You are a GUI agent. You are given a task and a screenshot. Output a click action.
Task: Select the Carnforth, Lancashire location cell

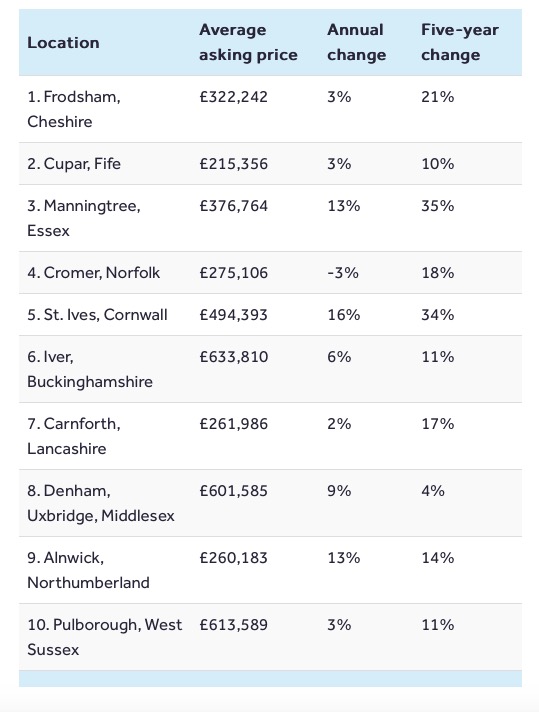74,436
